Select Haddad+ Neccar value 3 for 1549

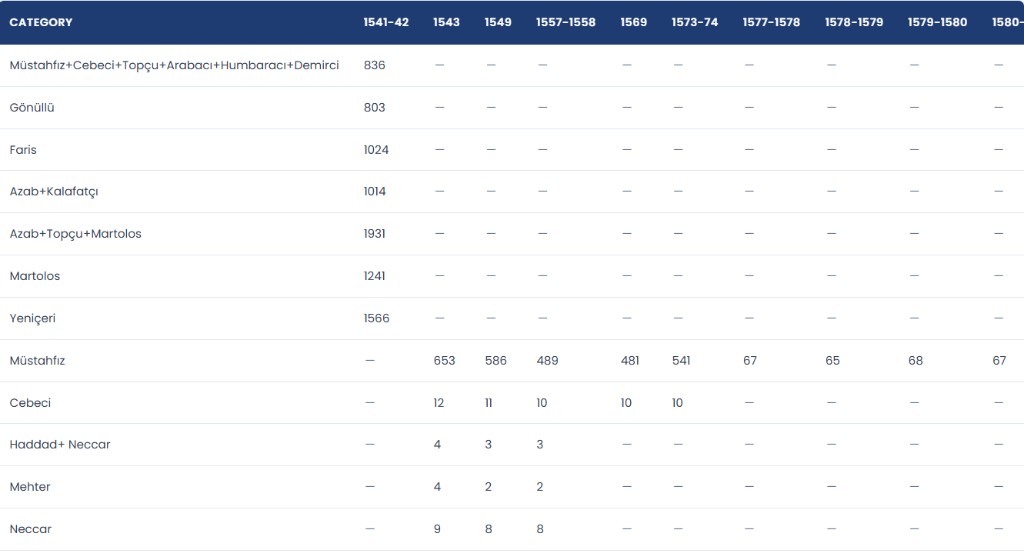(488, 444)
